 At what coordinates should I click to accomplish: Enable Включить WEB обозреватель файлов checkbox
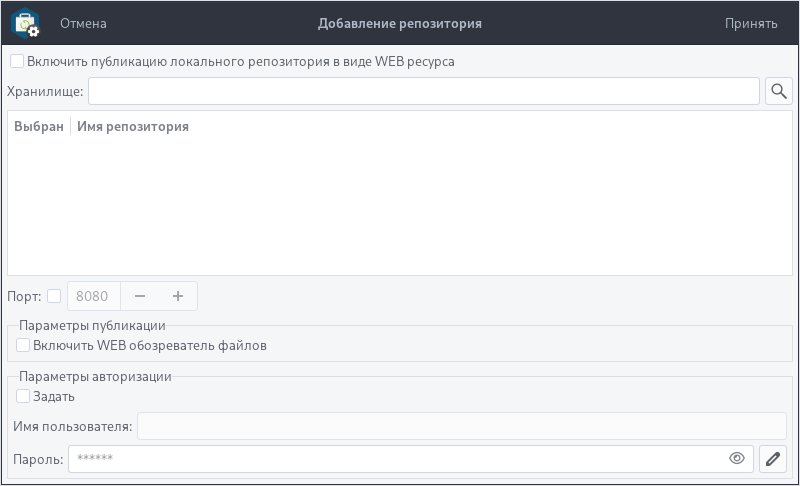click(23, 345)
